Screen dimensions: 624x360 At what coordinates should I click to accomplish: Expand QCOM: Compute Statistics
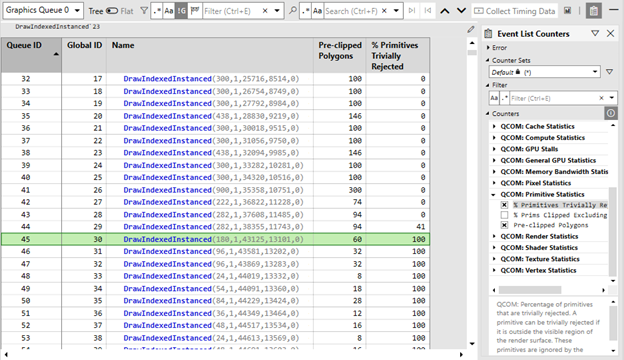[x=494, y=138]
